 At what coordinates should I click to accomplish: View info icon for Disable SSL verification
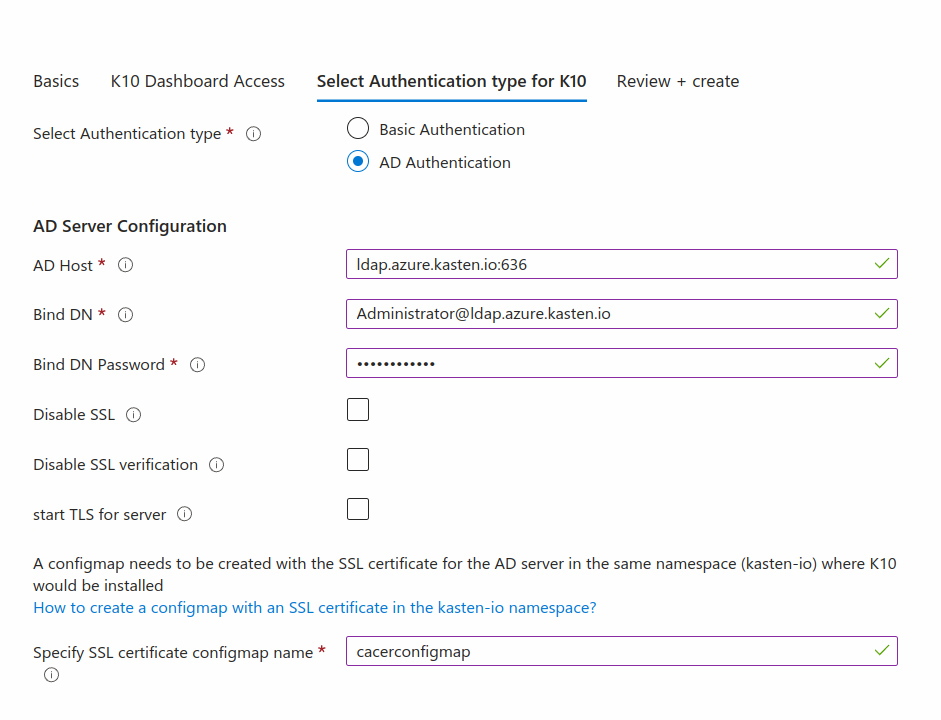[217, 464]
